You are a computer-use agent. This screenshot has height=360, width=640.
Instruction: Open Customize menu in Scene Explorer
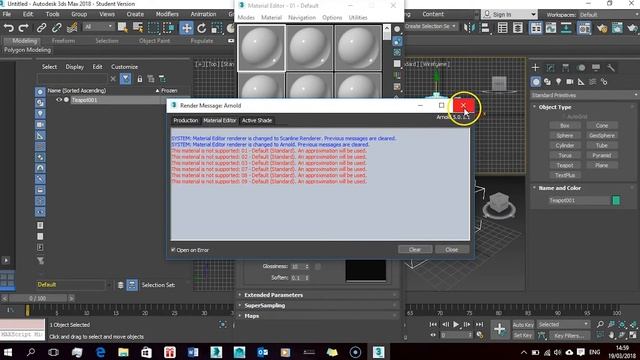[124, 67]
